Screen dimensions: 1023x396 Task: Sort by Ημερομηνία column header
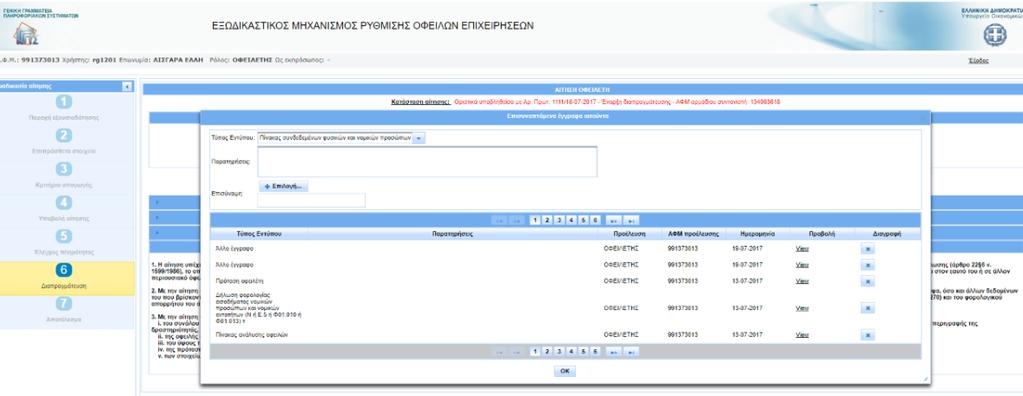pos(757,233)
